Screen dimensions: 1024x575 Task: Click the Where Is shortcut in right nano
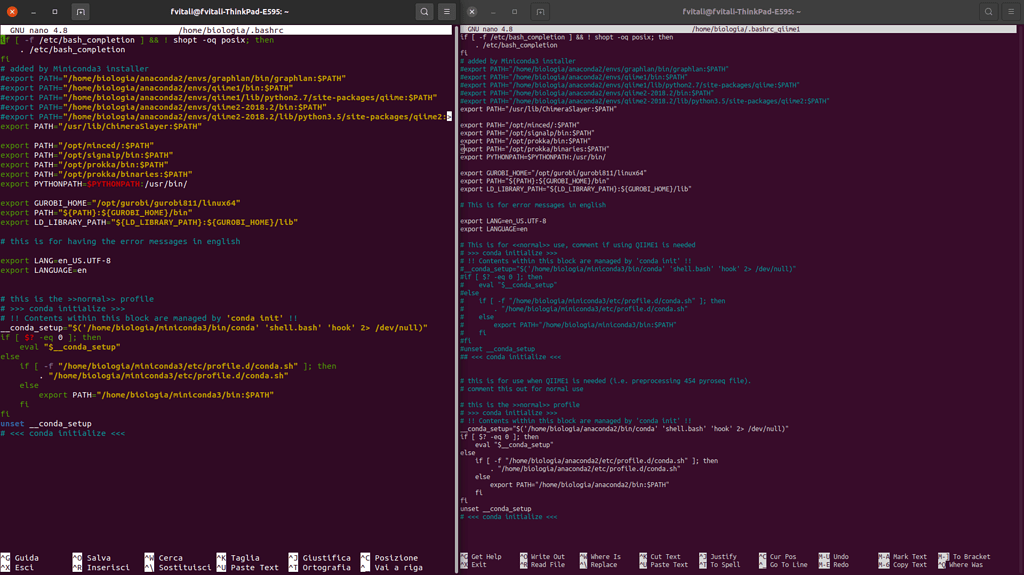pyautogui.click(x=605, y=557)
